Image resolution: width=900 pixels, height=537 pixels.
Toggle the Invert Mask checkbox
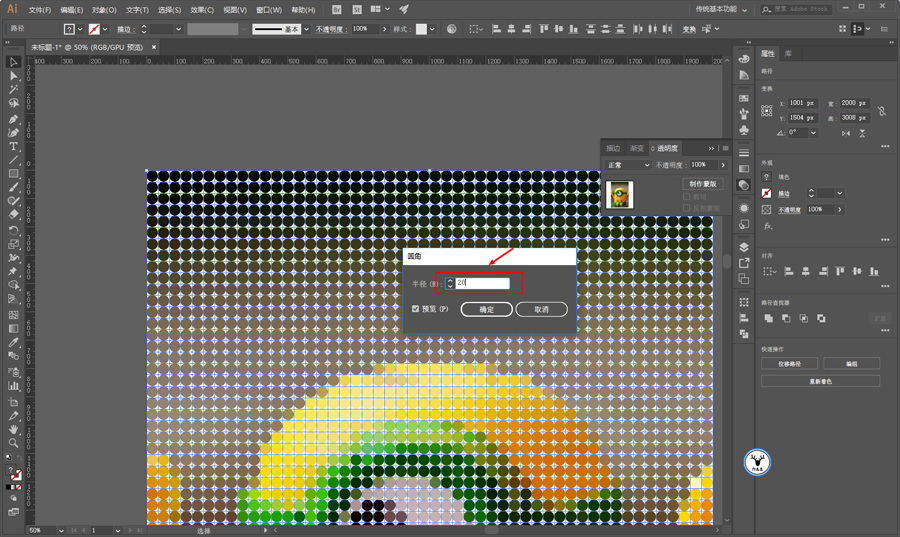pyautogui.click(x=686, y=208)
